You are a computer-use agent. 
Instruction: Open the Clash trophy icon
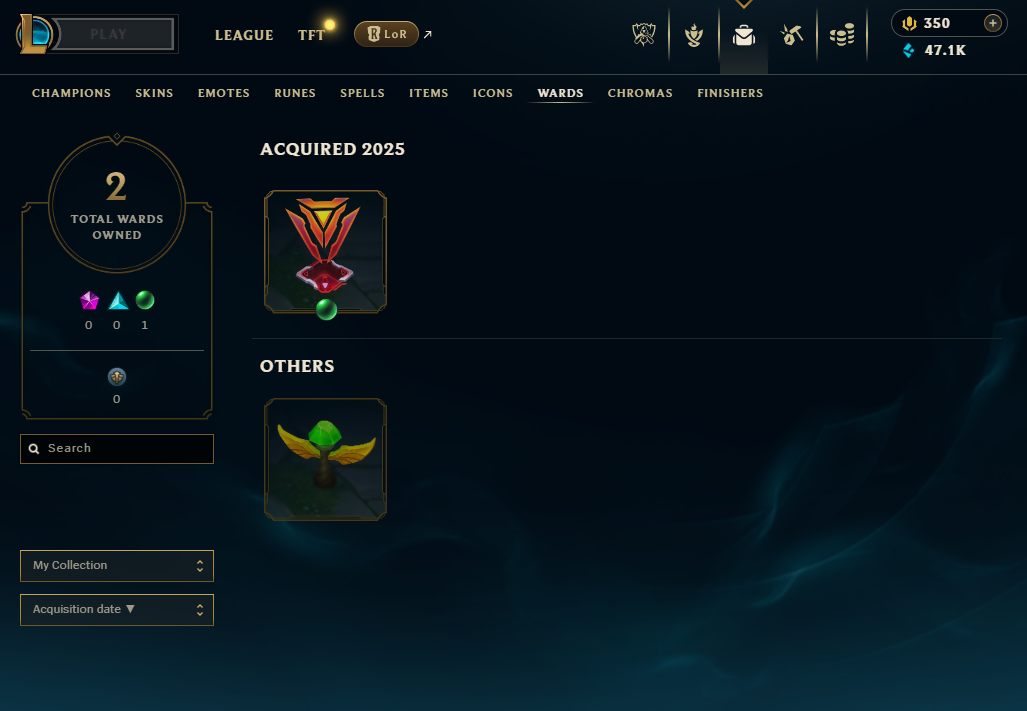(x=644, y=35)
